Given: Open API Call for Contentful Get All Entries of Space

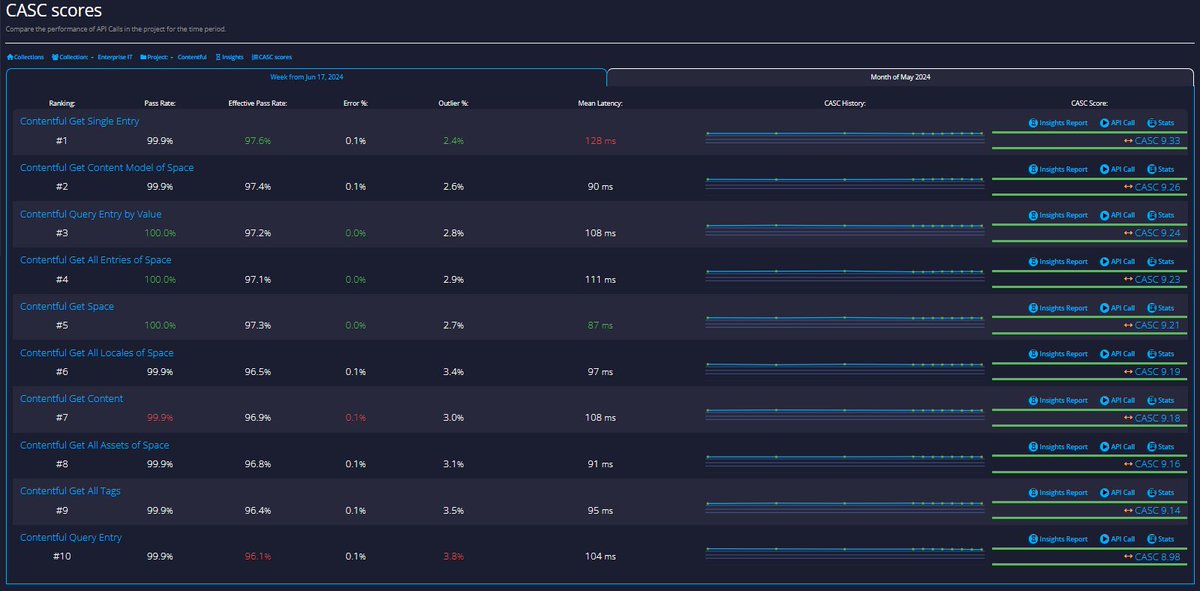Looking at the screenshot, I should click(x=1117, y=262).
